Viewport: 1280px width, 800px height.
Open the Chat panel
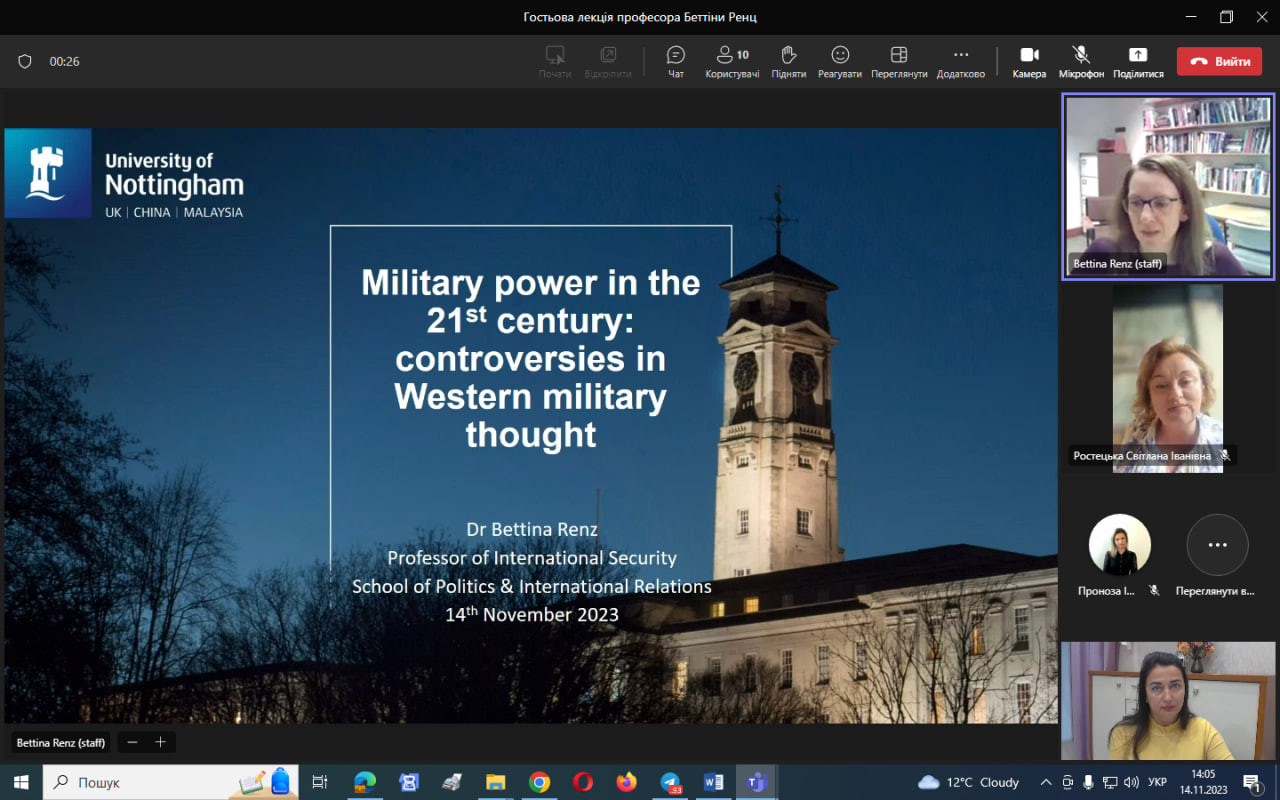[676, 61]
